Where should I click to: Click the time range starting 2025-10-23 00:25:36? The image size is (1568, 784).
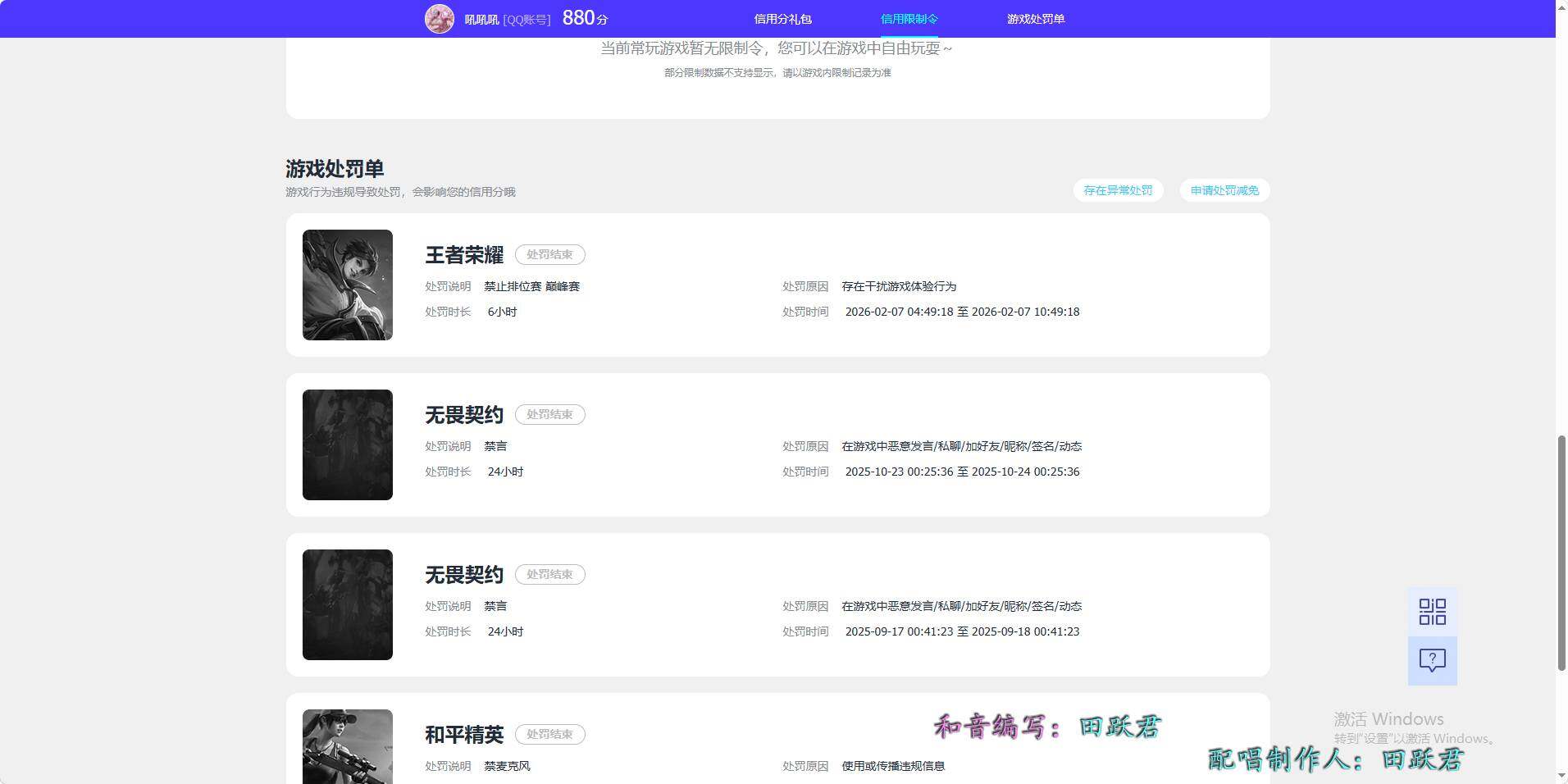point(962,472)
